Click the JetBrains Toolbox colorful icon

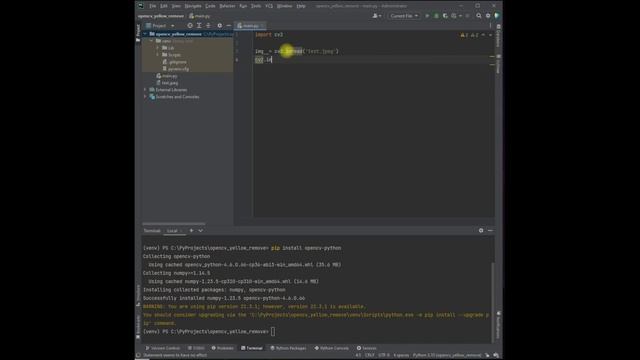(x=497, y=16)
